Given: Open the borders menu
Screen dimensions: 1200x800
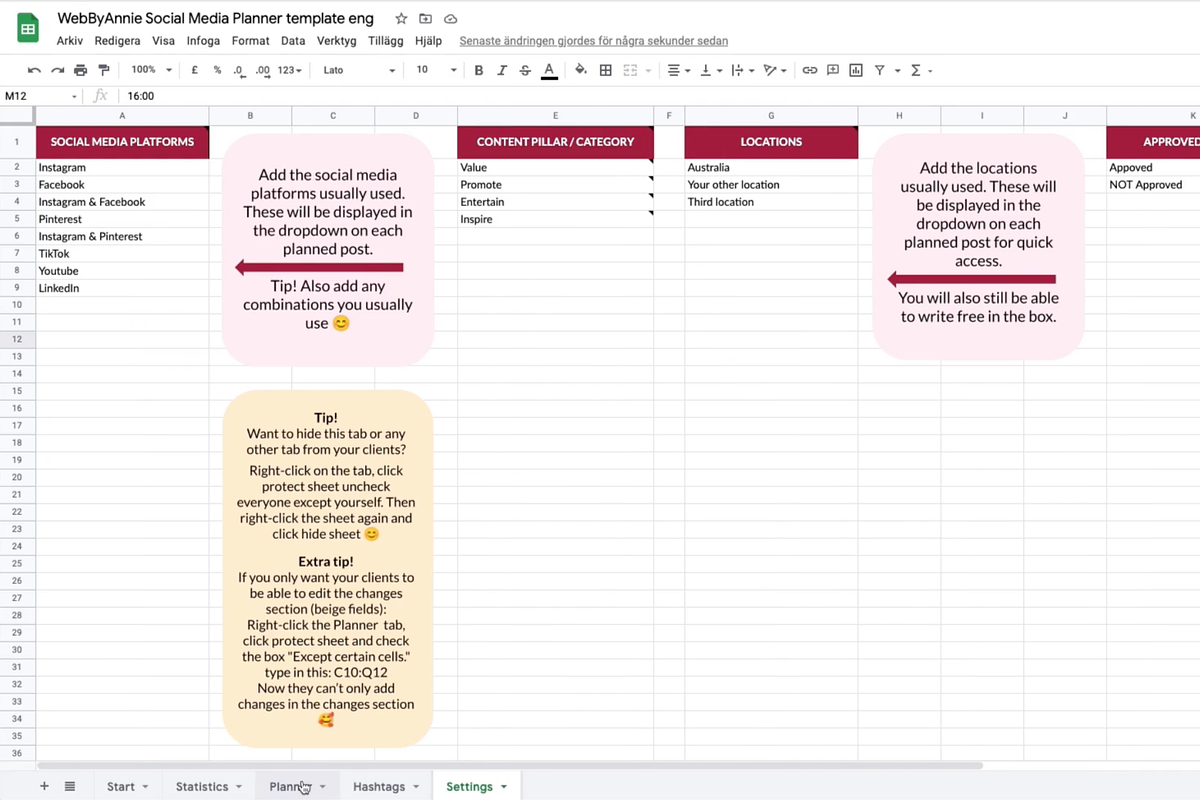Looking at the screenshot, I should [x=606, y=70].
